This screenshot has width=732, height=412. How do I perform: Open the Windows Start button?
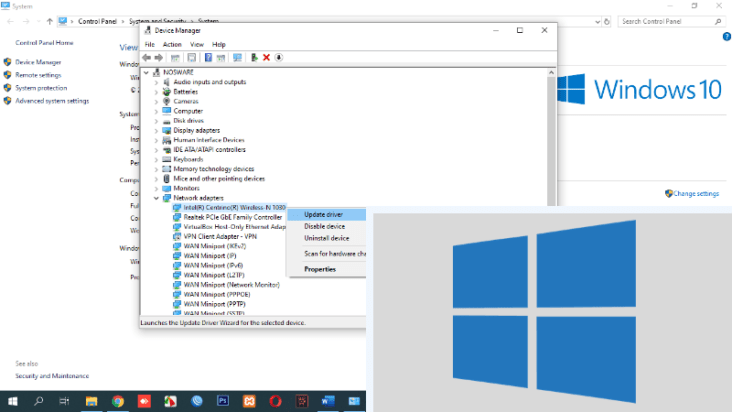[x=13, y=401]
